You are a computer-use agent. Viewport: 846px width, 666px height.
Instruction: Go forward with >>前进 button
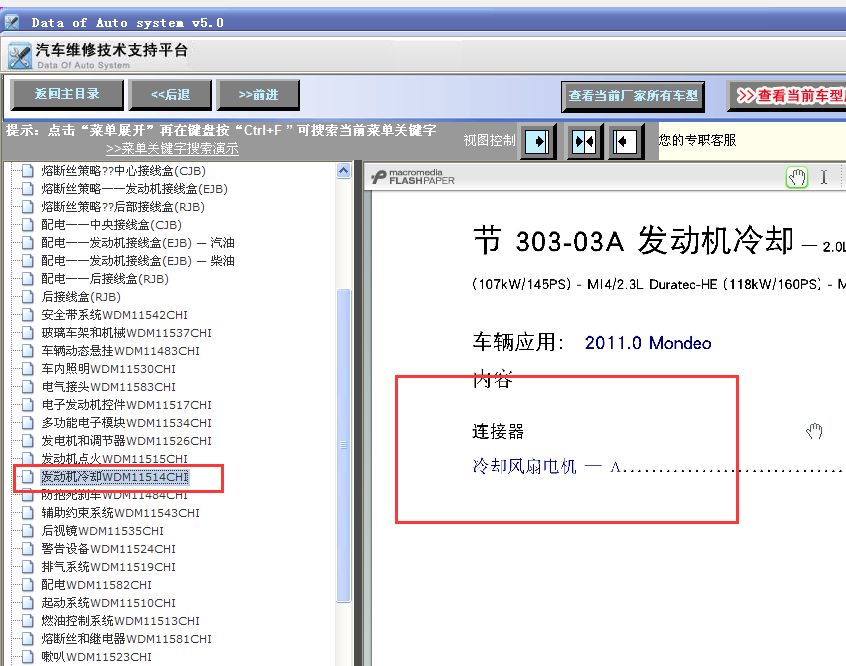click(258, 94)
